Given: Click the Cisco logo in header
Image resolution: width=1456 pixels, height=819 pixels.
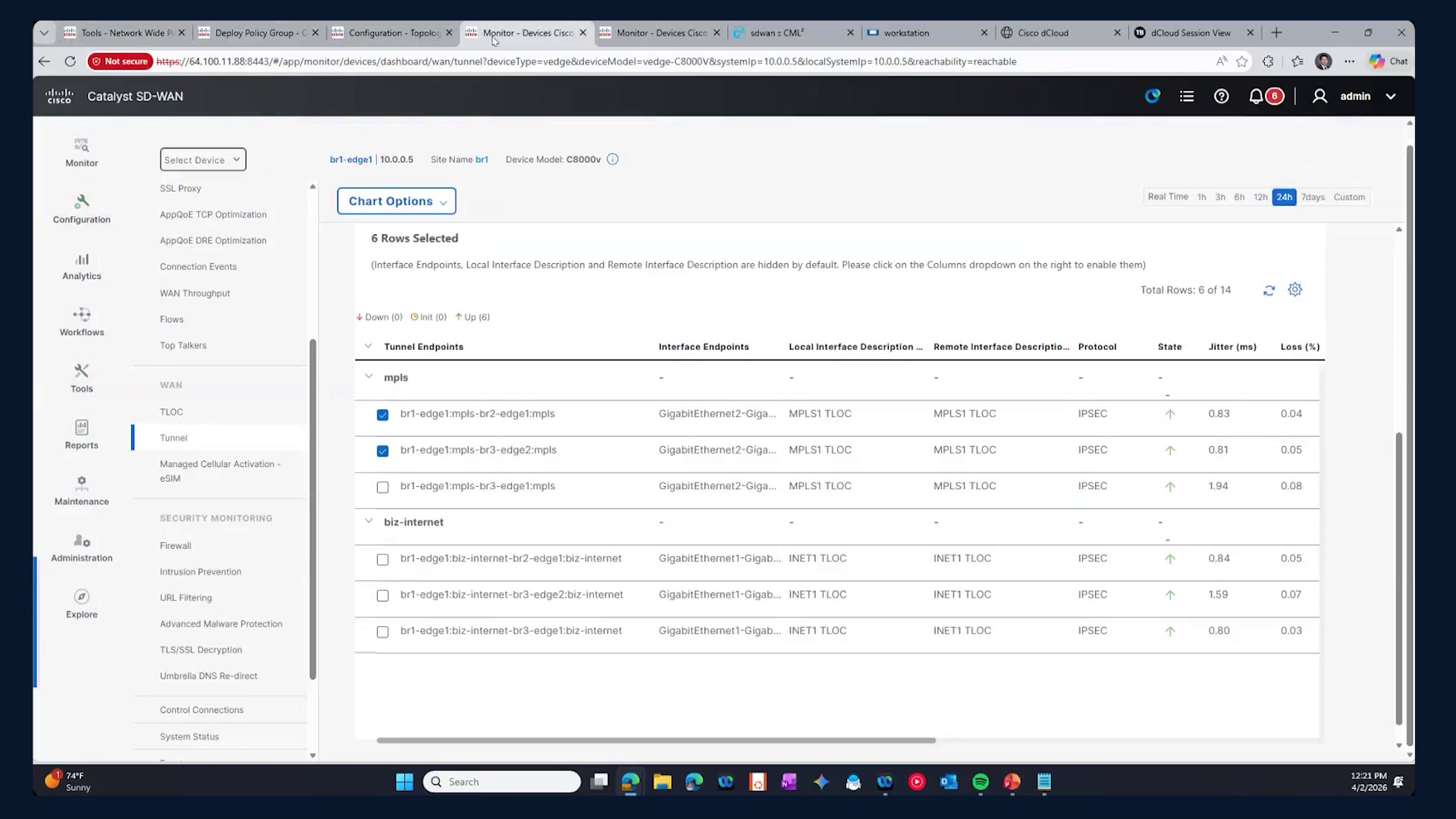Looking at the screenshot, I should (59, 96).
